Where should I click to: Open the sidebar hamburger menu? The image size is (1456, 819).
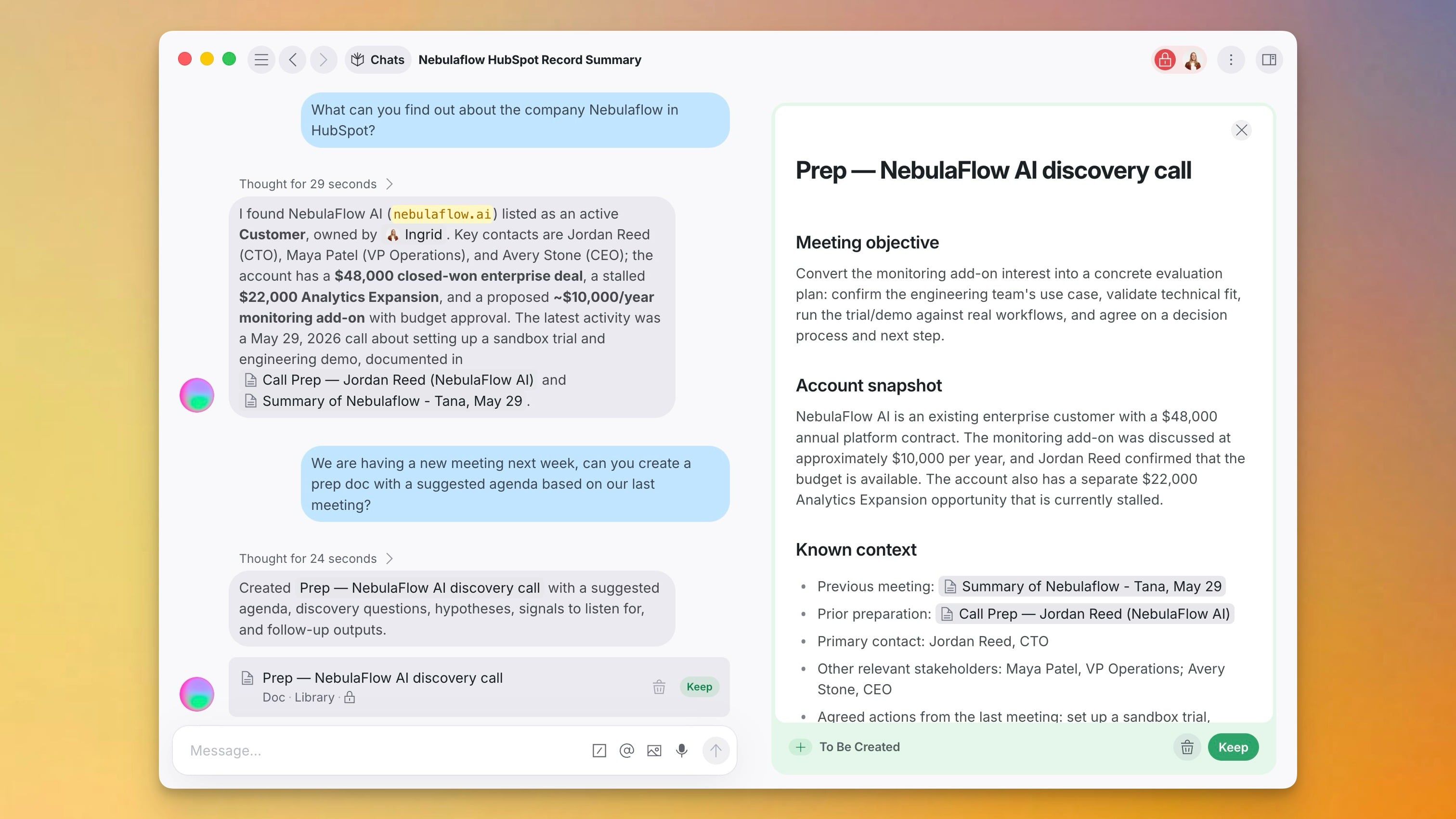261,59
